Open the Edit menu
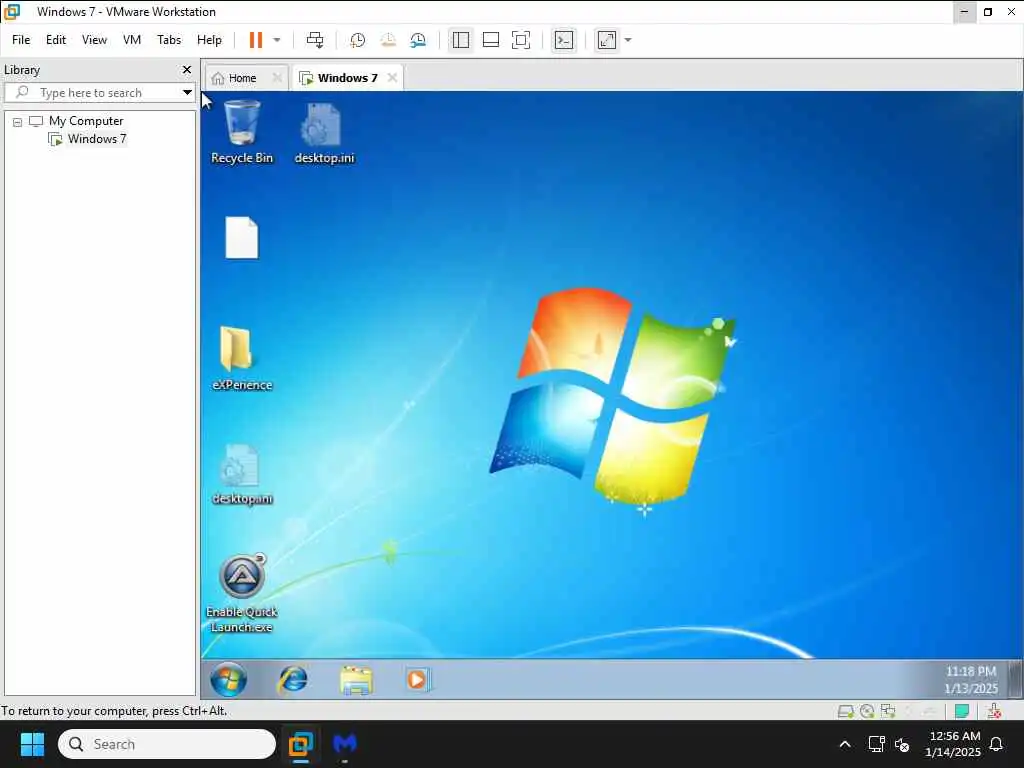The image size is (1024, 768). (x=56, y=40)
